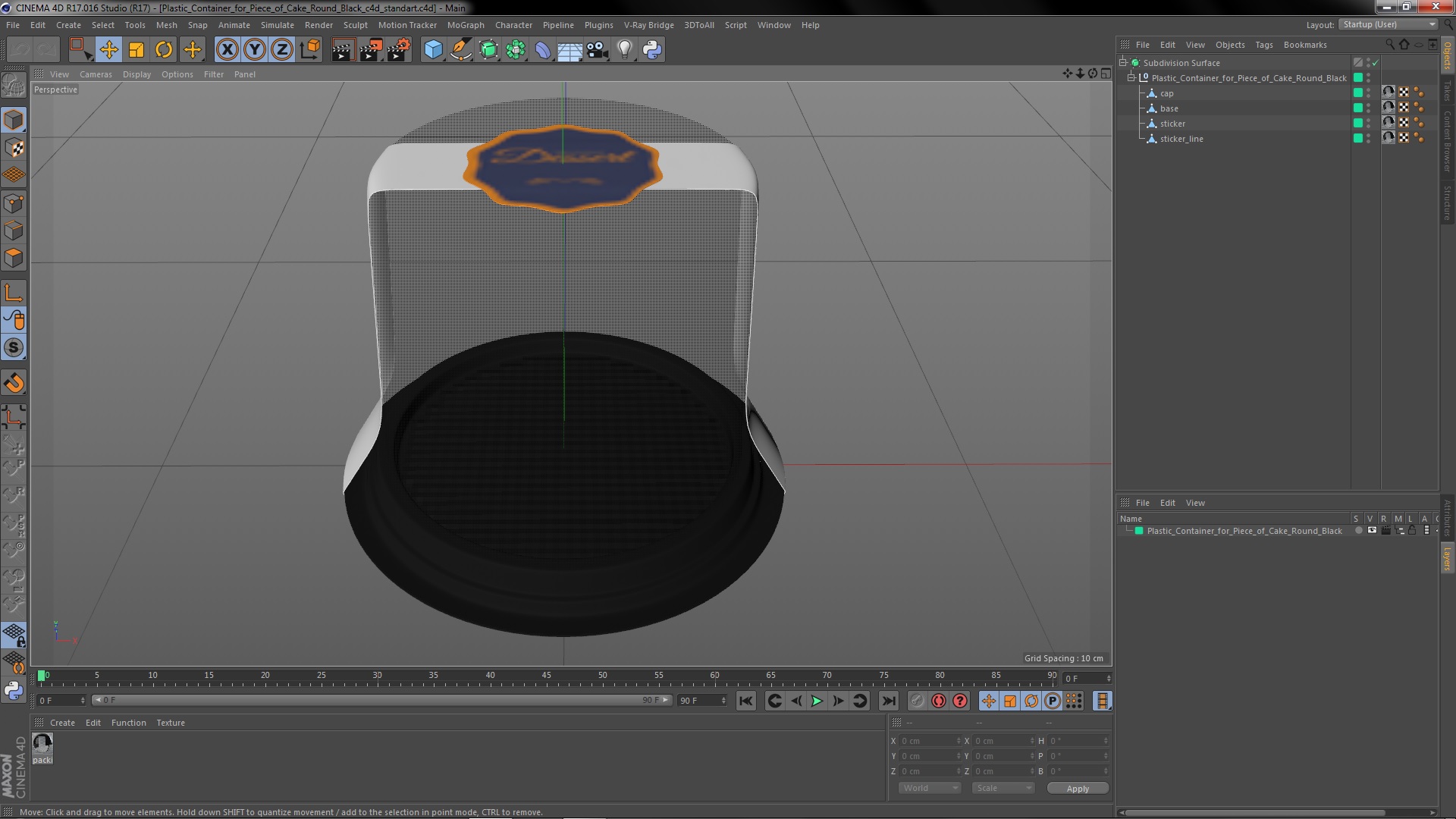Viewport: 1456px width, 819px height.
Task: Click Render View clapperboard icon
Action: [x=343, y=50]
